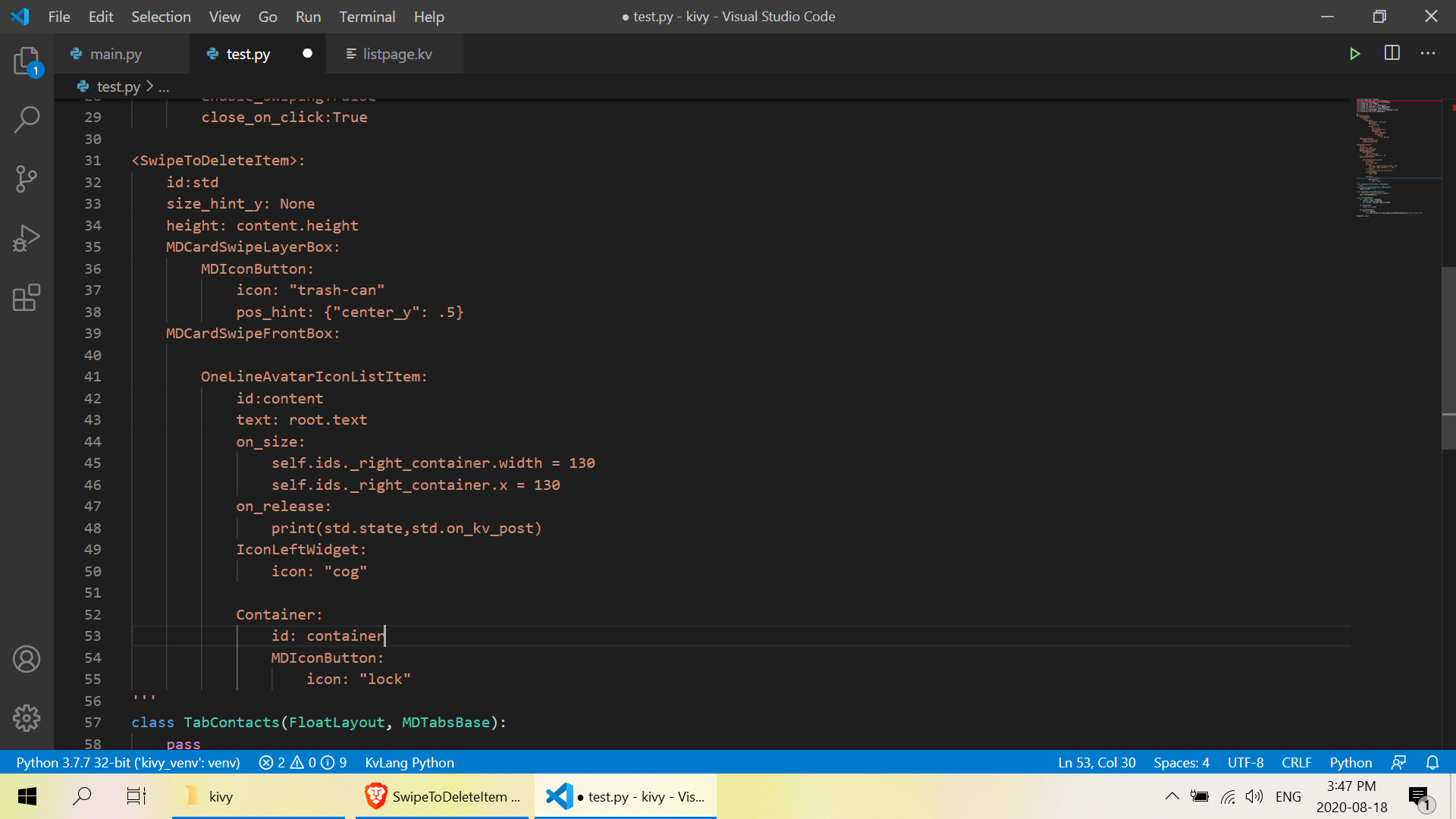Open the Explorer sidebar
This screenshot has width=1456, height=819.
pos(27,61)
